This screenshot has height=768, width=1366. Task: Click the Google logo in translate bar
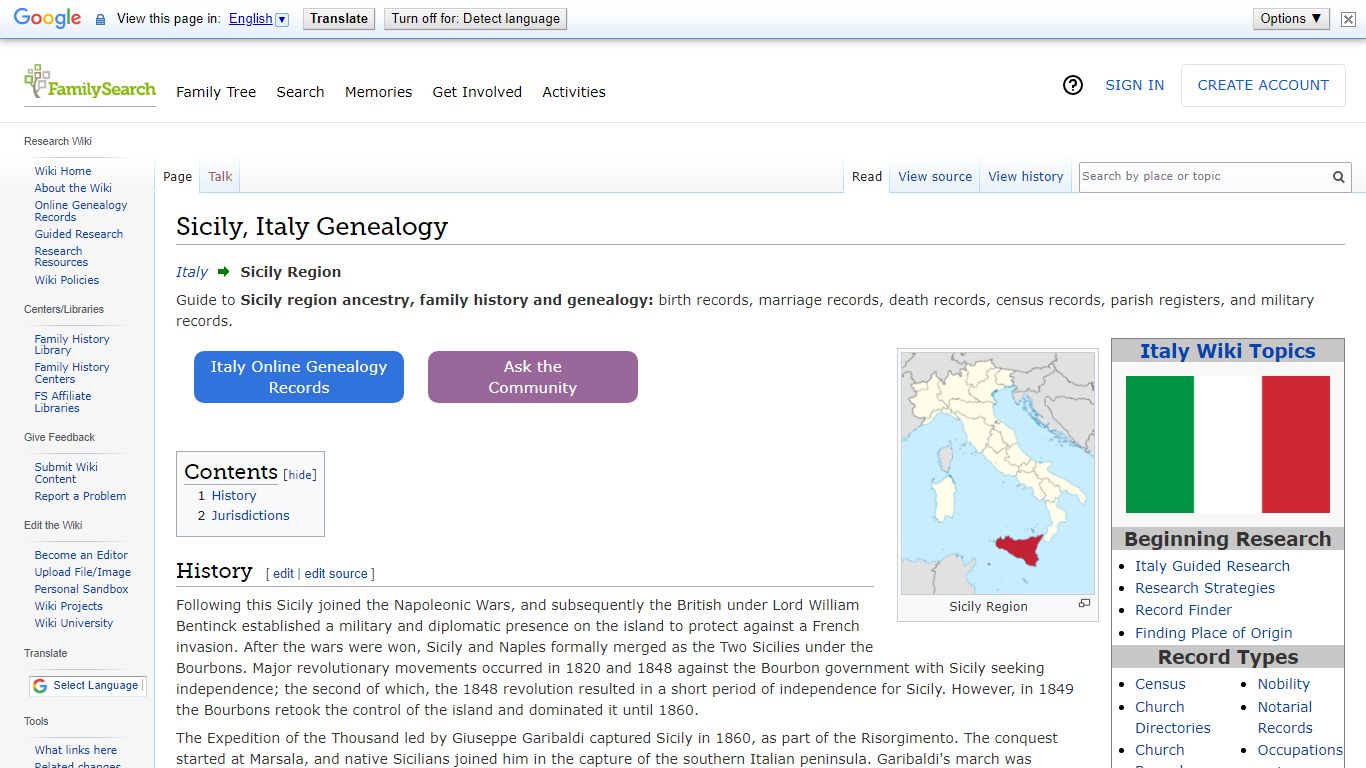[47, 18]
